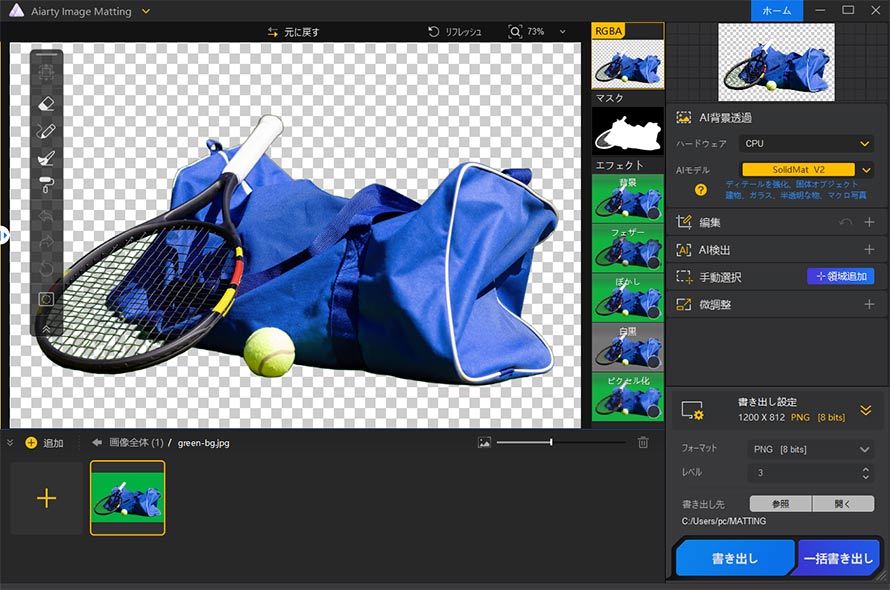Click the 元に戻す compare icon
Image resolution: width=890 pixels, height=590 pixels.
[272, 32]
